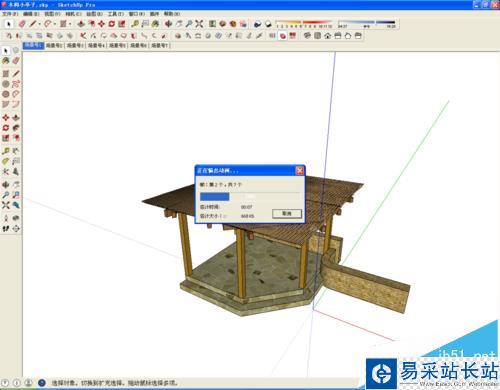
Task: Activate Position Camera tool in left palette
Action: click(6, 218)
